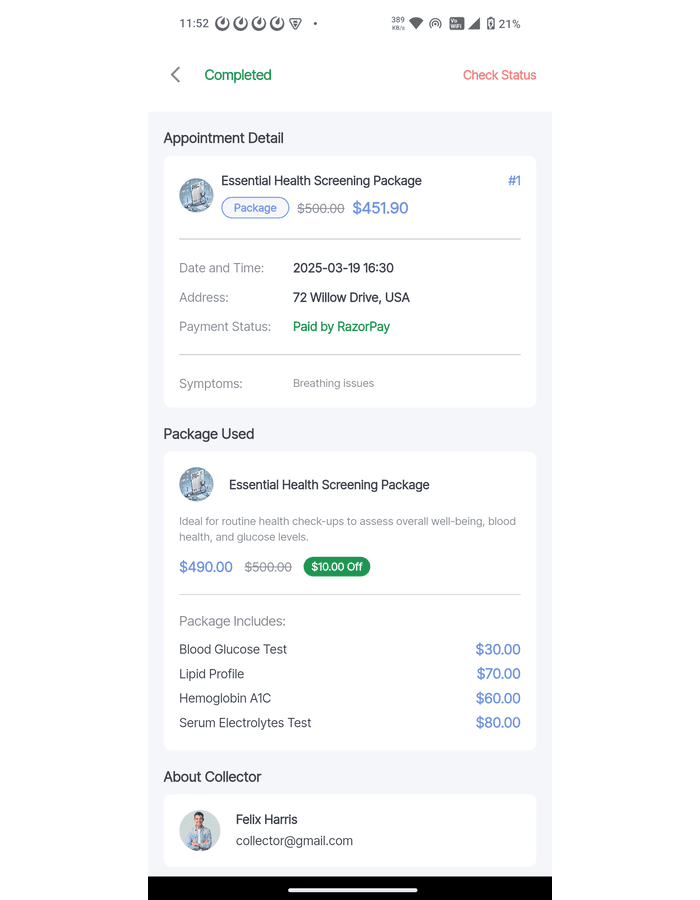The width and height of the screenshot is (700, 900).
Task: Tap the package thumbnail in Appointment Detail
Action: click(x=196, y=195)
